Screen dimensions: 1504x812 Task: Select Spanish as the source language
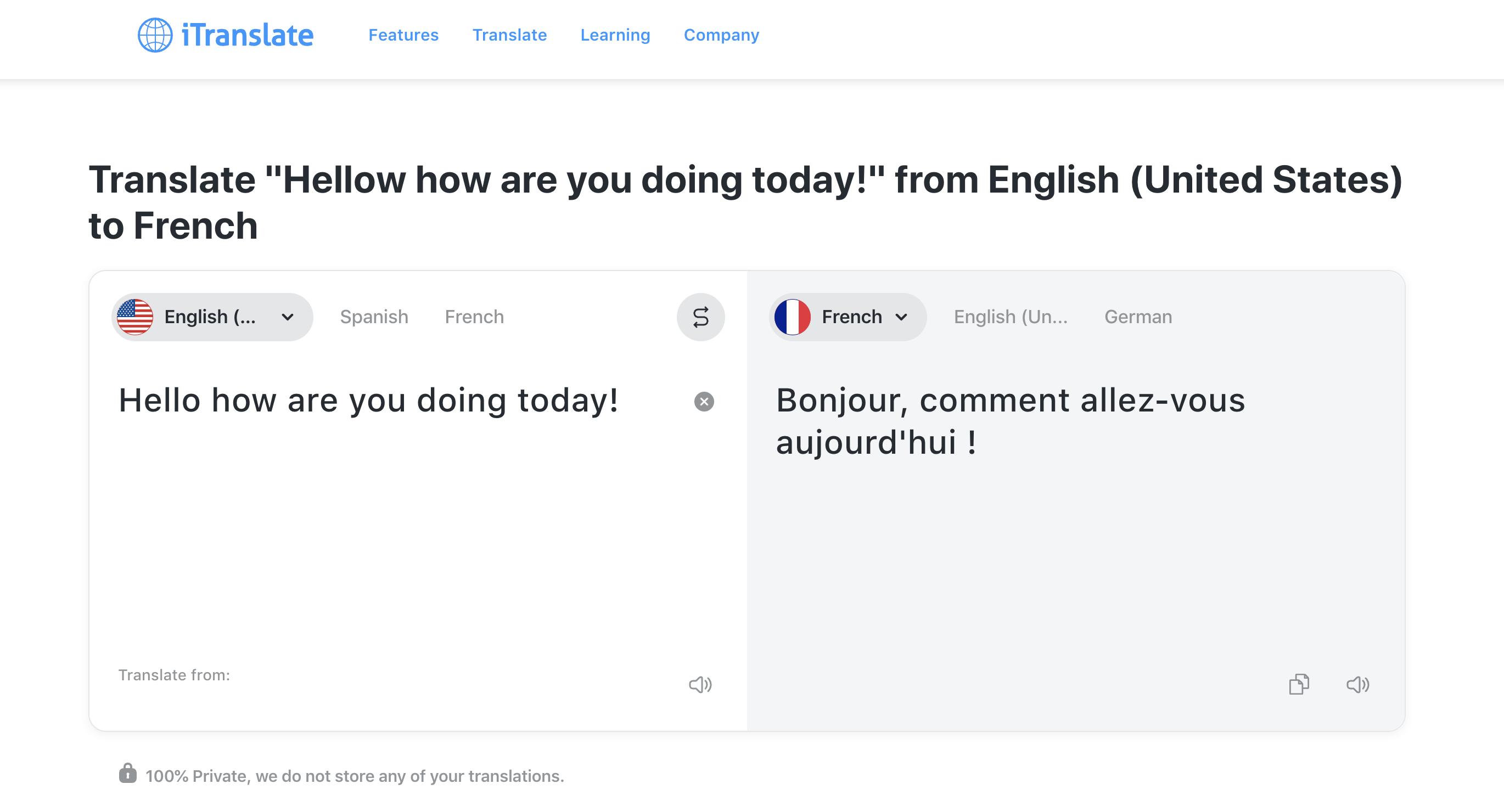click(374, 317)
